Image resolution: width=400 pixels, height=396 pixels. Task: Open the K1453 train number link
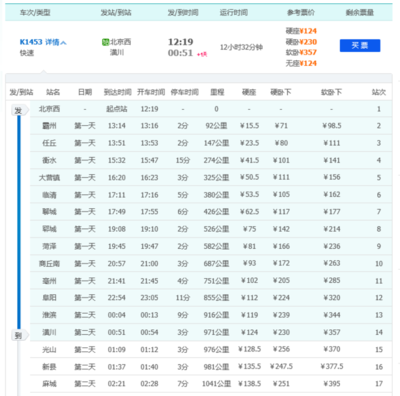[31, 42]
